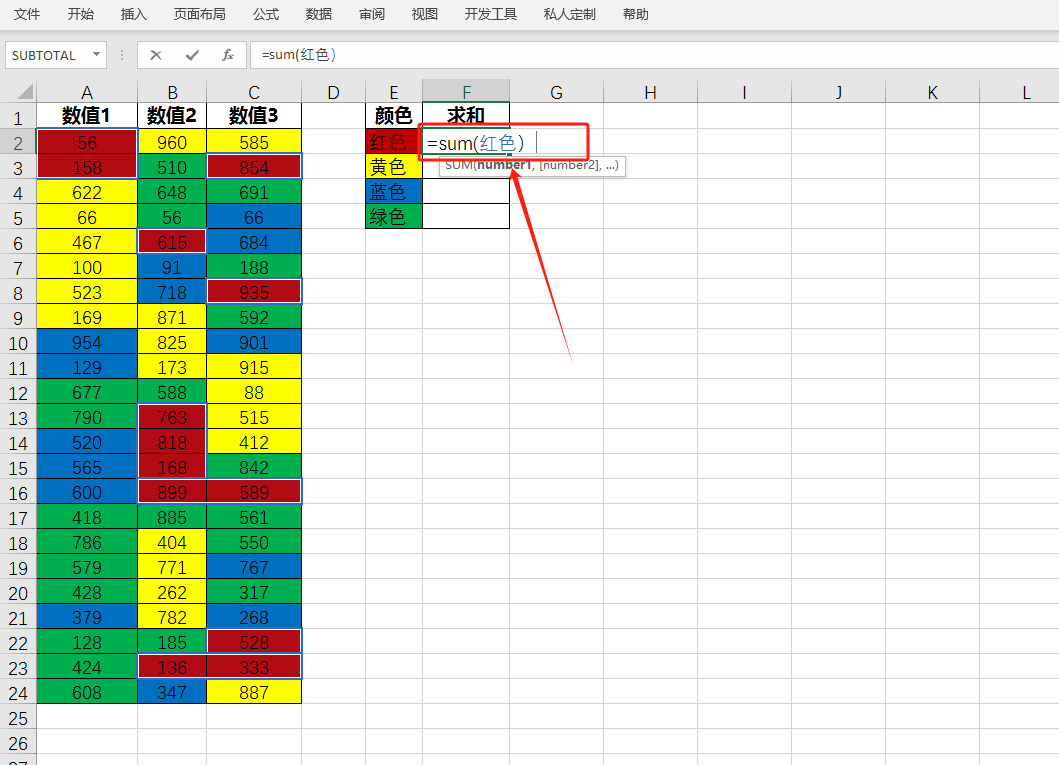The width and height of the screenshot is (1059, 765).
Task: Cancel the formula entry with X icon
Action: click(156, 55)
